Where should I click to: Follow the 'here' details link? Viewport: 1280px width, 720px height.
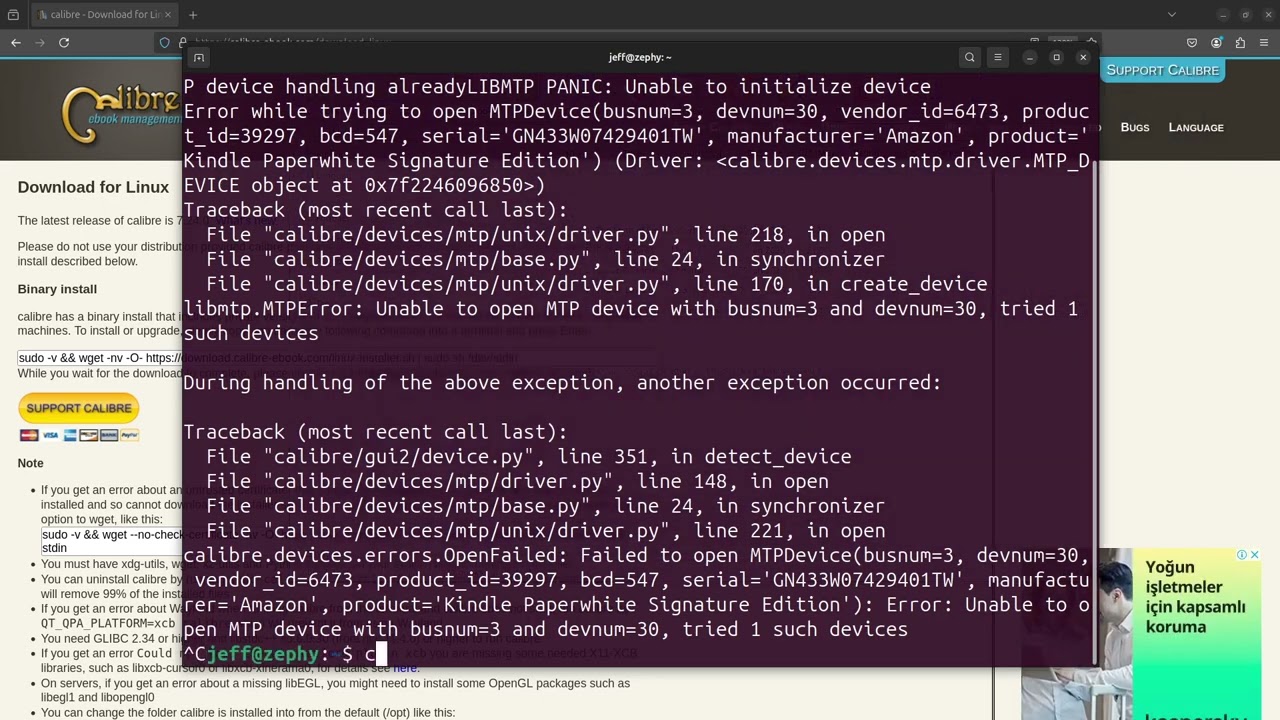tap(405, 667)
